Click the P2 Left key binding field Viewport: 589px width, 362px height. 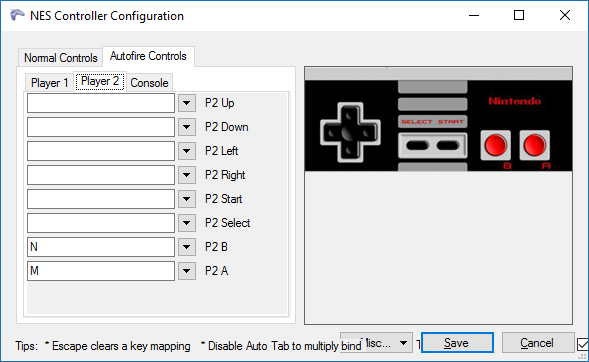tap(101, 151)
